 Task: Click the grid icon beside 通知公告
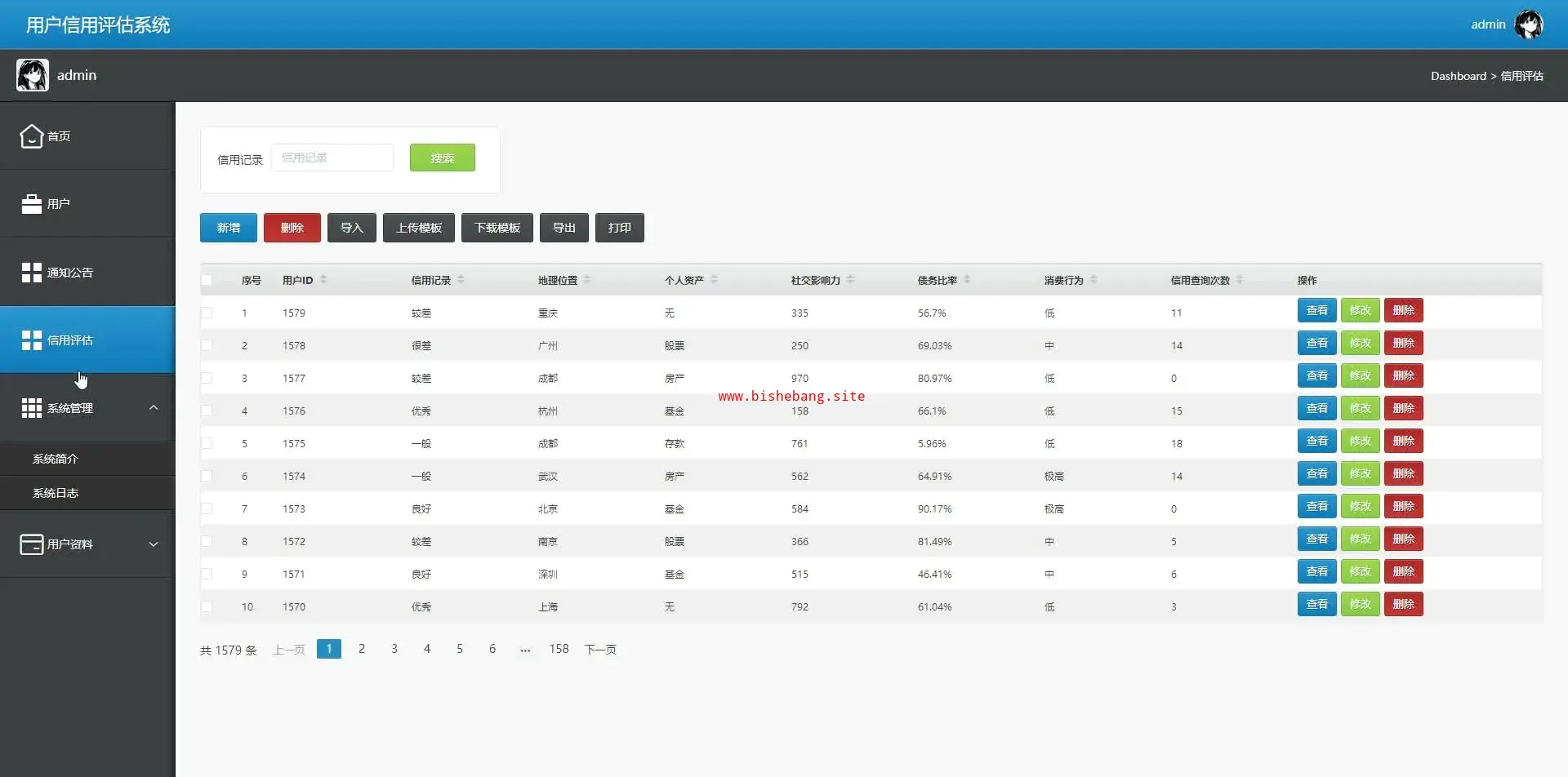coord(31,273)
